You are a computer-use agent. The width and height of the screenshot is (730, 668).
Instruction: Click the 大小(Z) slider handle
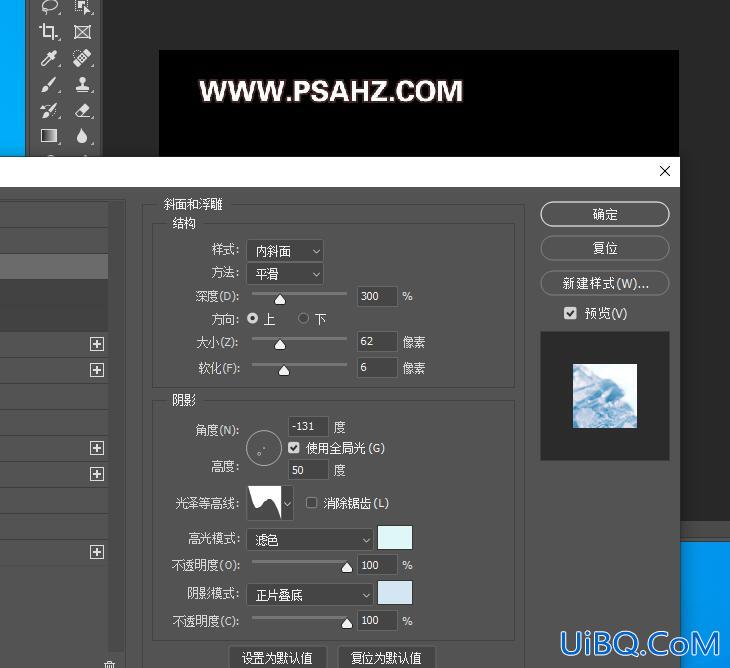(x=280, y=344)
